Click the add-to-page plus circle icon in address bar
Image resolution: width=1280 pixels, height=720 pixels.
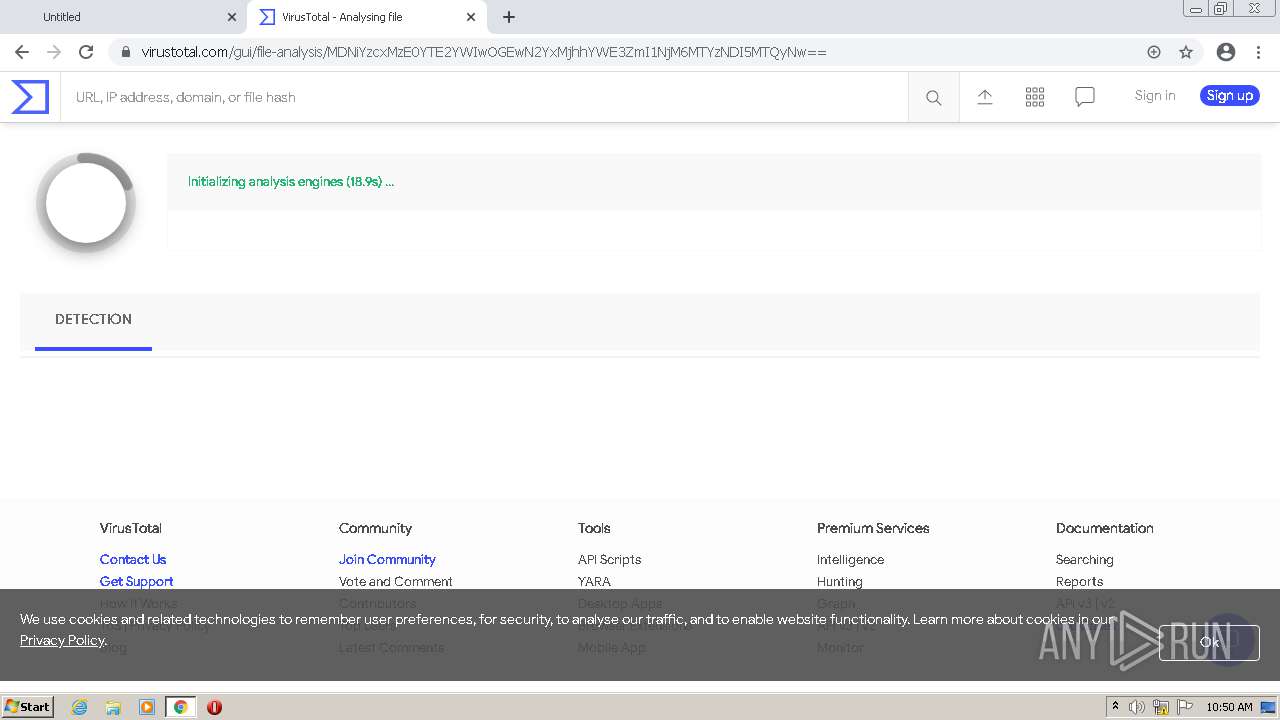[1154, 52]
